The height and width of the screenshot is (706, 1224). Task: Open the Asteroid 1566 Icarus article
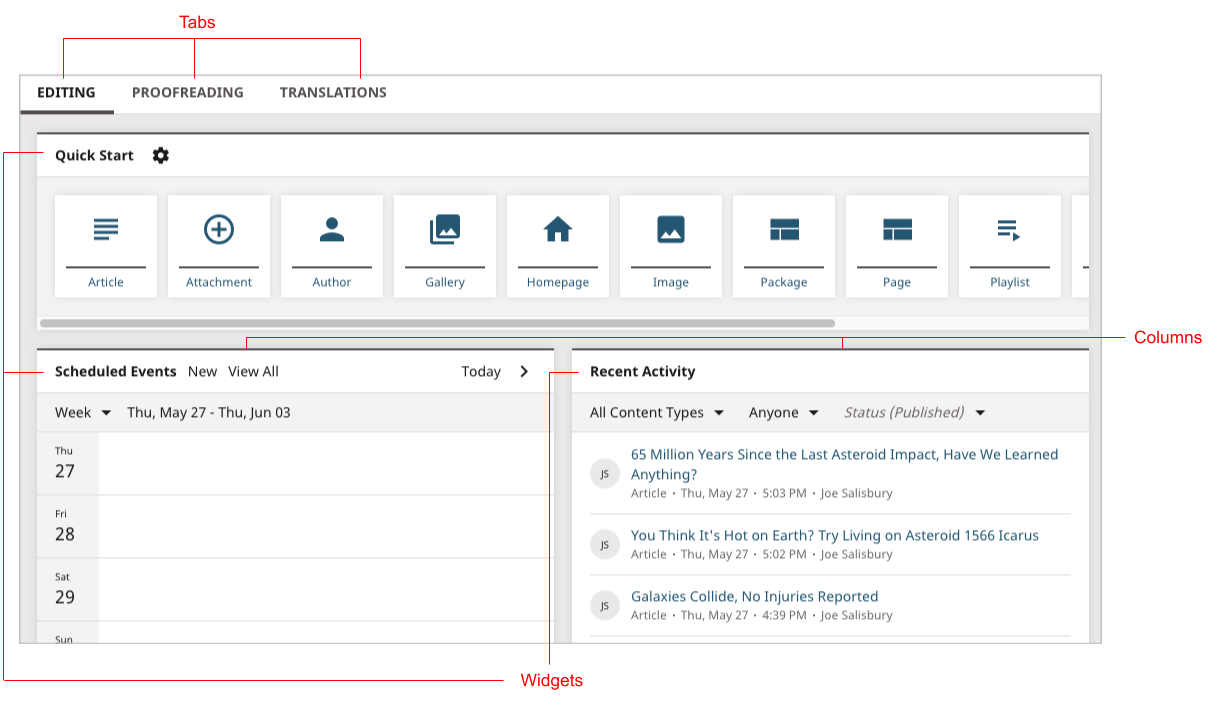point(835,535)
